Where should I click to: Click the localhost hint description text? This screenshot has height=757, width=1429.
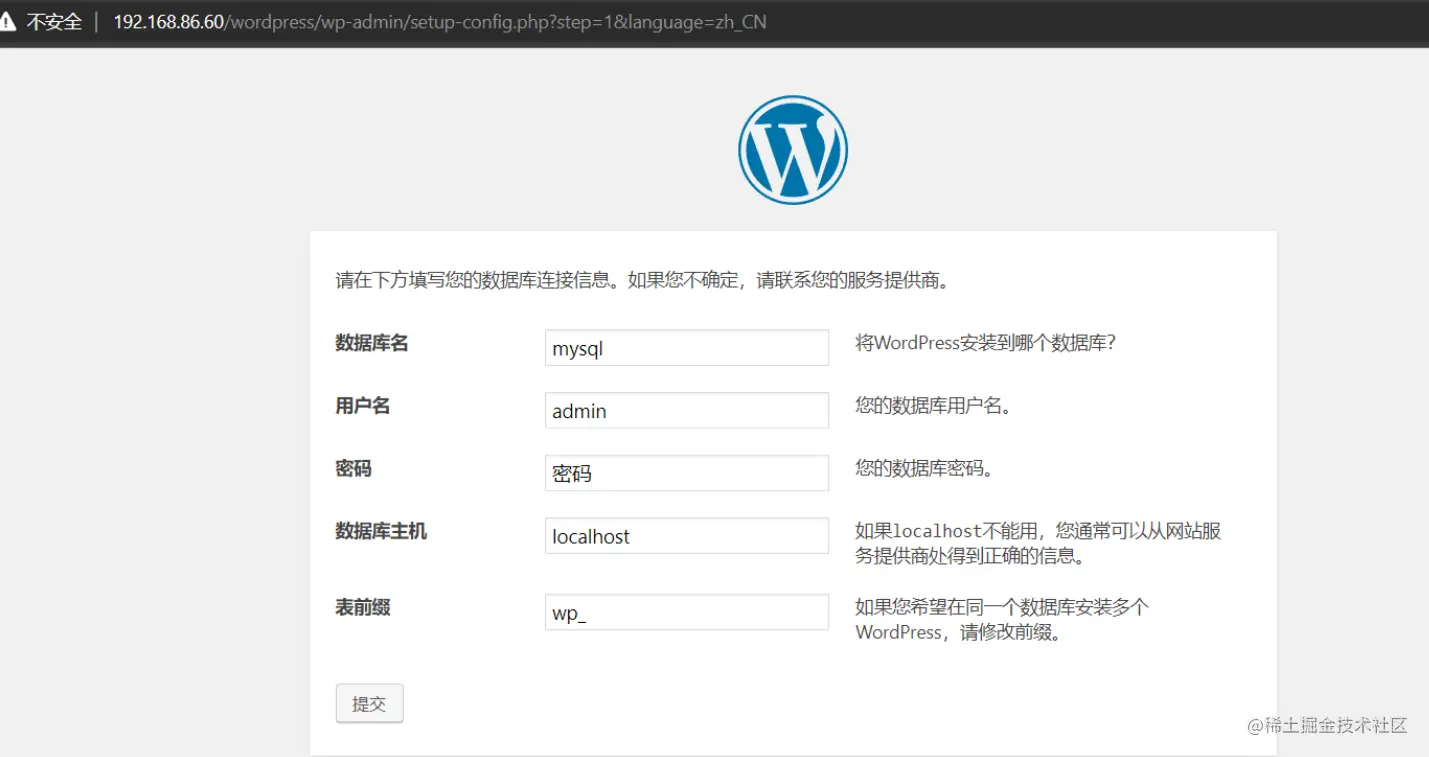coord(1038,543)
